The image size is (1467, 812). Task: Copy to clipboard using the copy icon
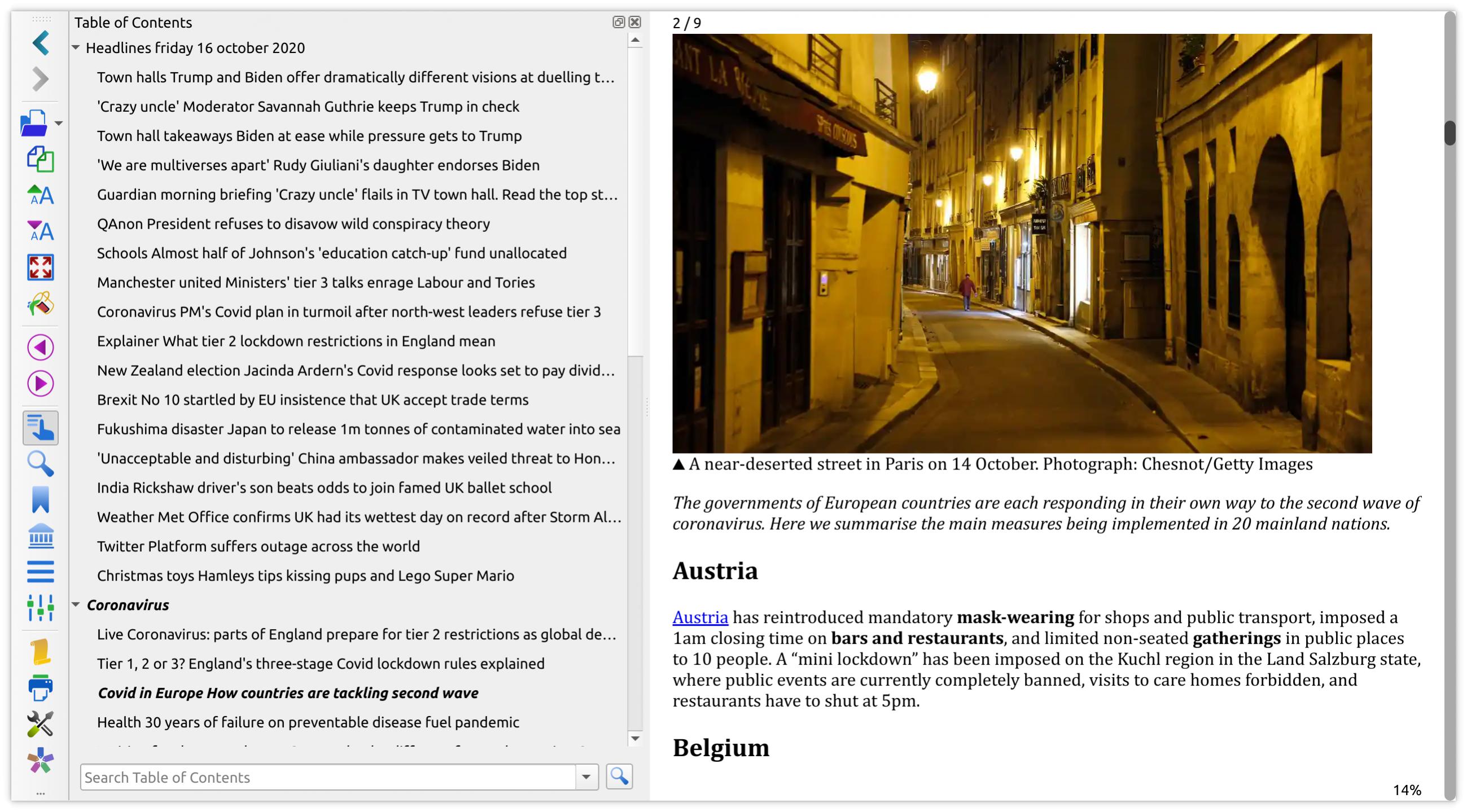41,159
